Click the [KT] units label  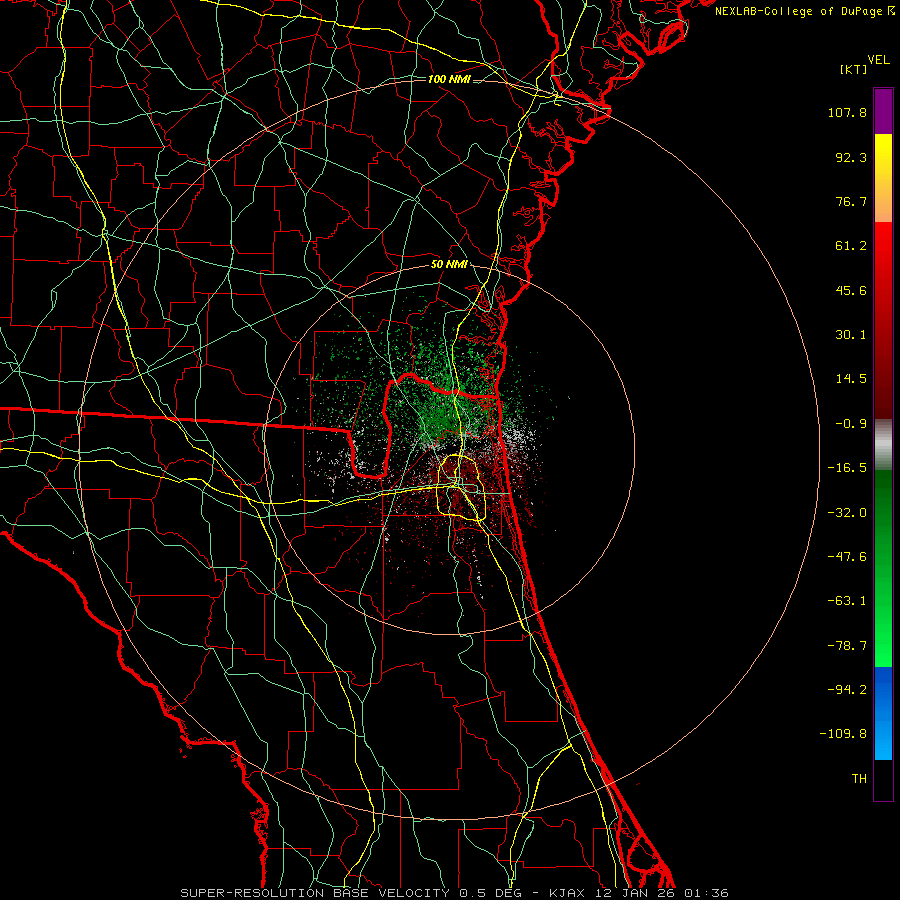coord(853,69)
